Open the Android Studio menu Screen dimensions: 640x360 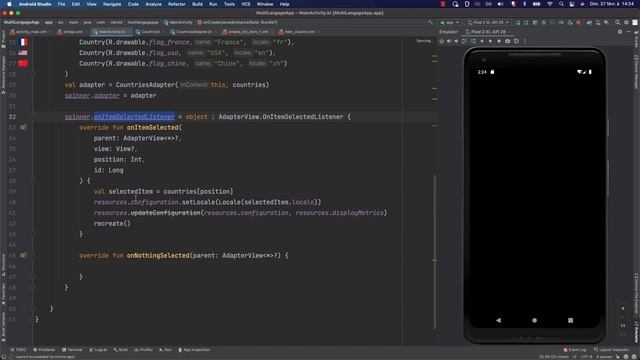(x=35, y=4)
